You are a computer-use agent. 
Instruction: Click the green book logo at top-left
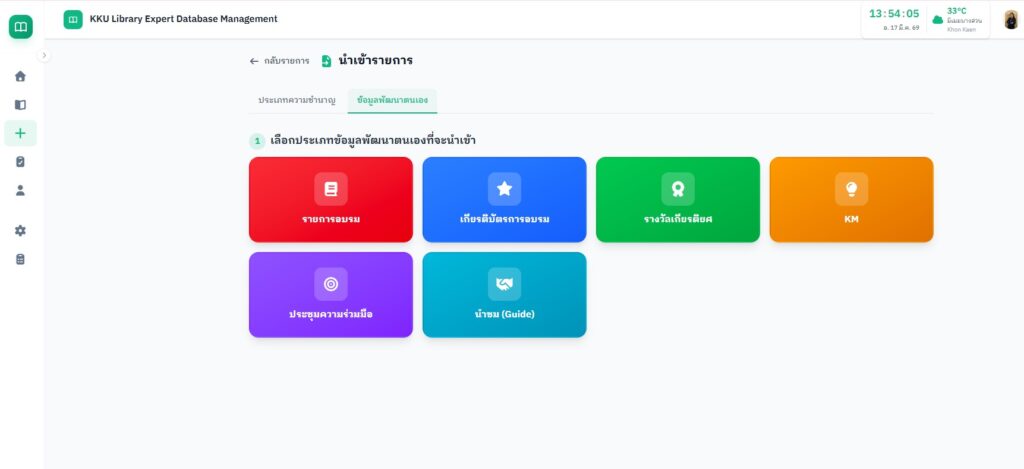(x=20, y=27)
